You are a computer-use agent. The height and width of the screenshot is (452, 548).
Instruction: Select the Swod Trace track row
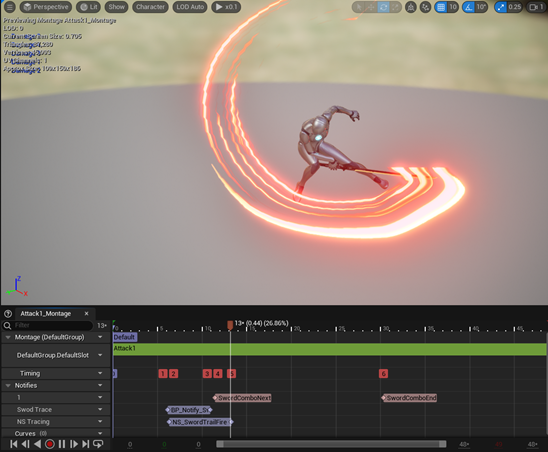click(56, 409)
